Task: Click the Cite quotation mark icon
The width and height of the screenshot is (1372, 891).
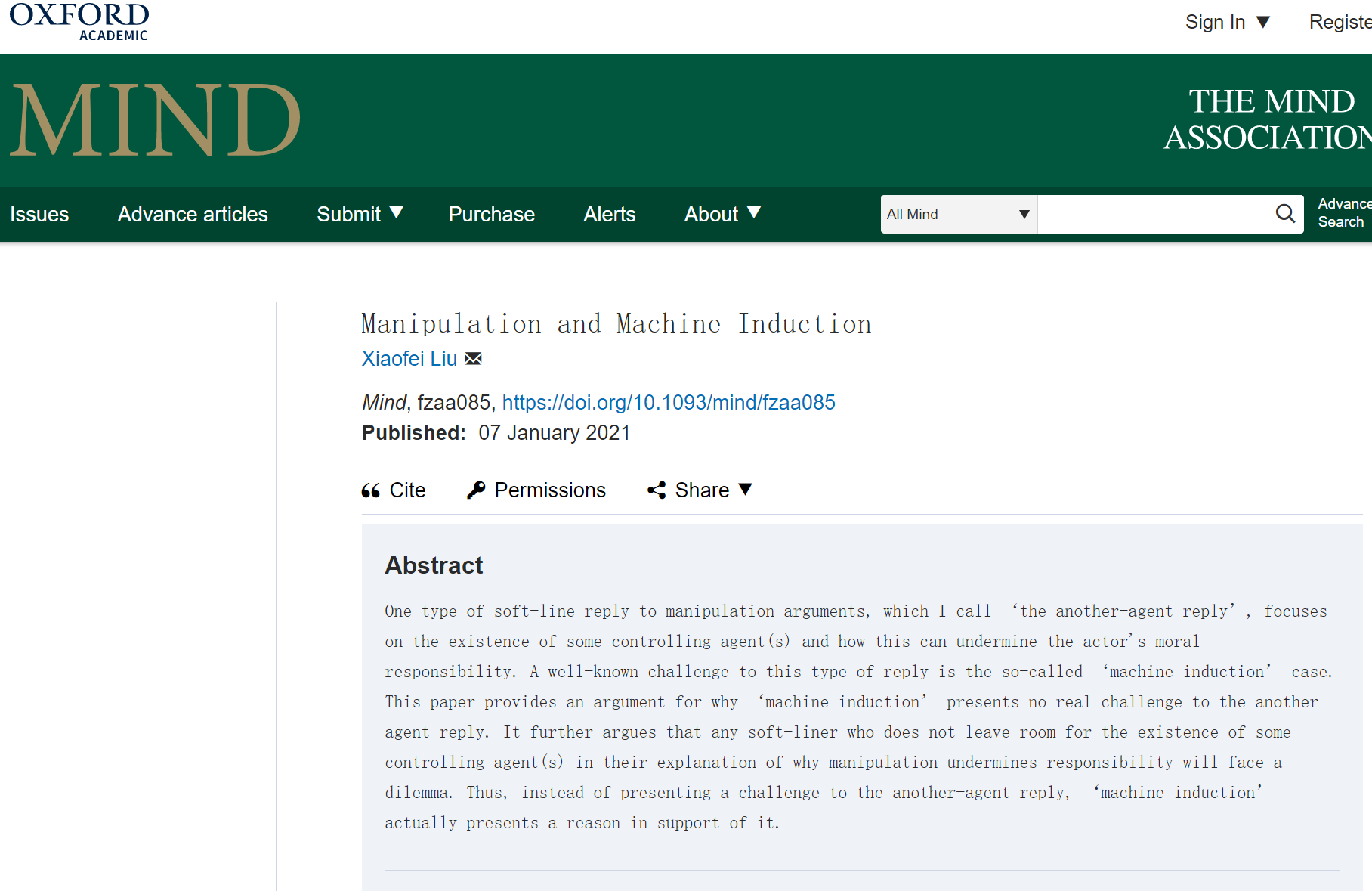Action: point(371,490)
